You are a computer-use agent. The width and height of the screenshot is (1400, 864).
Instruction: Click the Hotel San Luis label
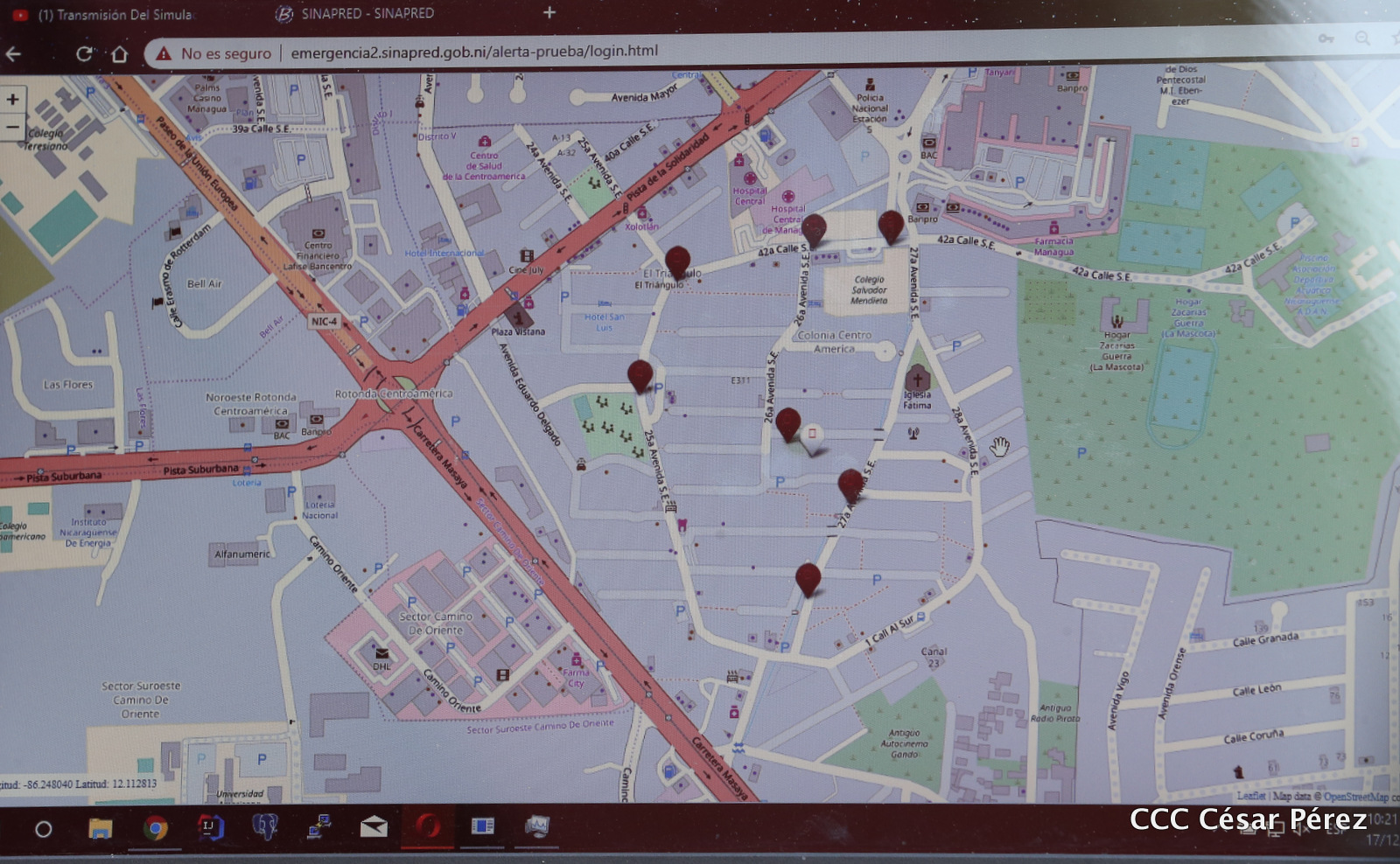[x=604, y=322]
